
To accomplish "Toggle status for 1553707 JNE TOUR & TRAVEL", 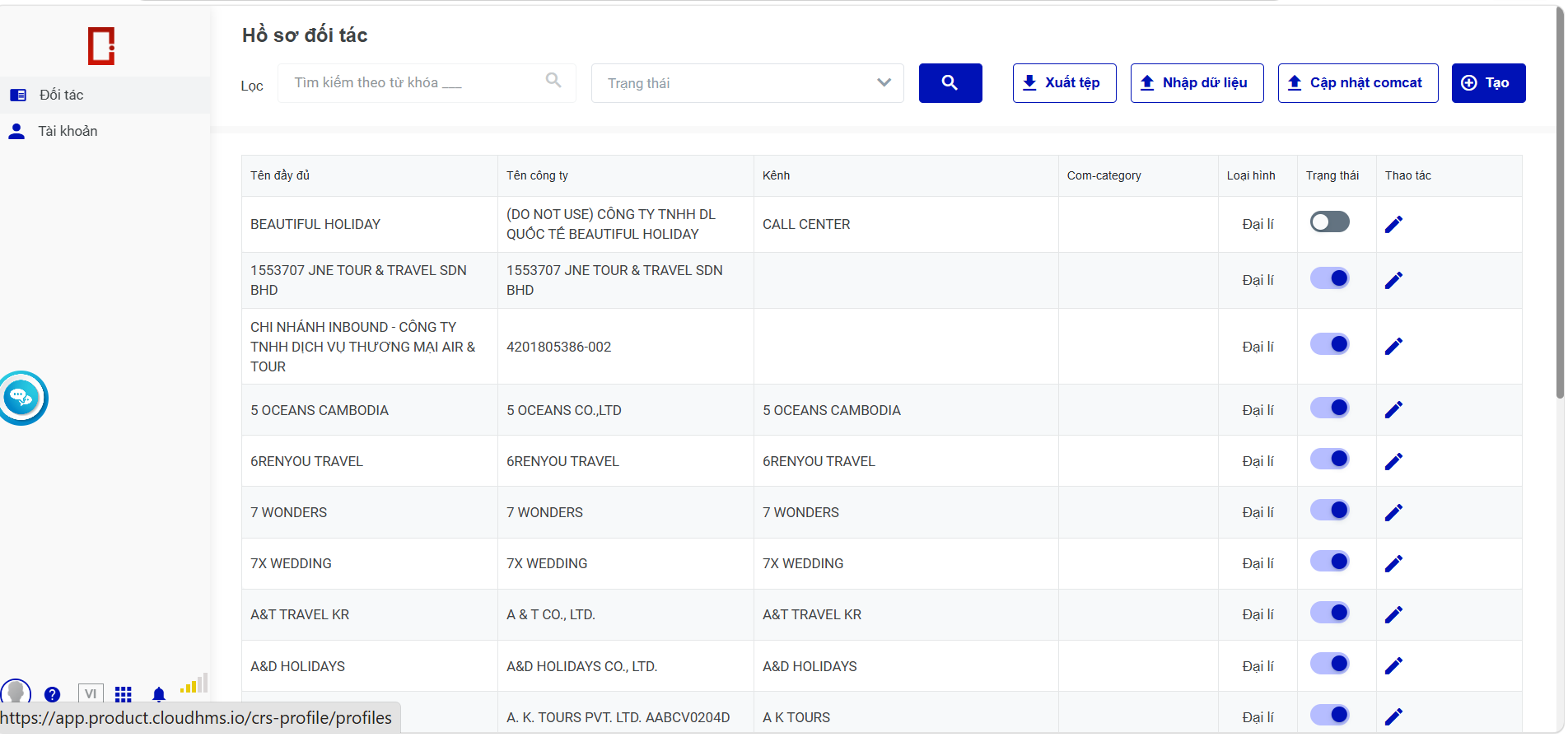I will (1330, 278).
